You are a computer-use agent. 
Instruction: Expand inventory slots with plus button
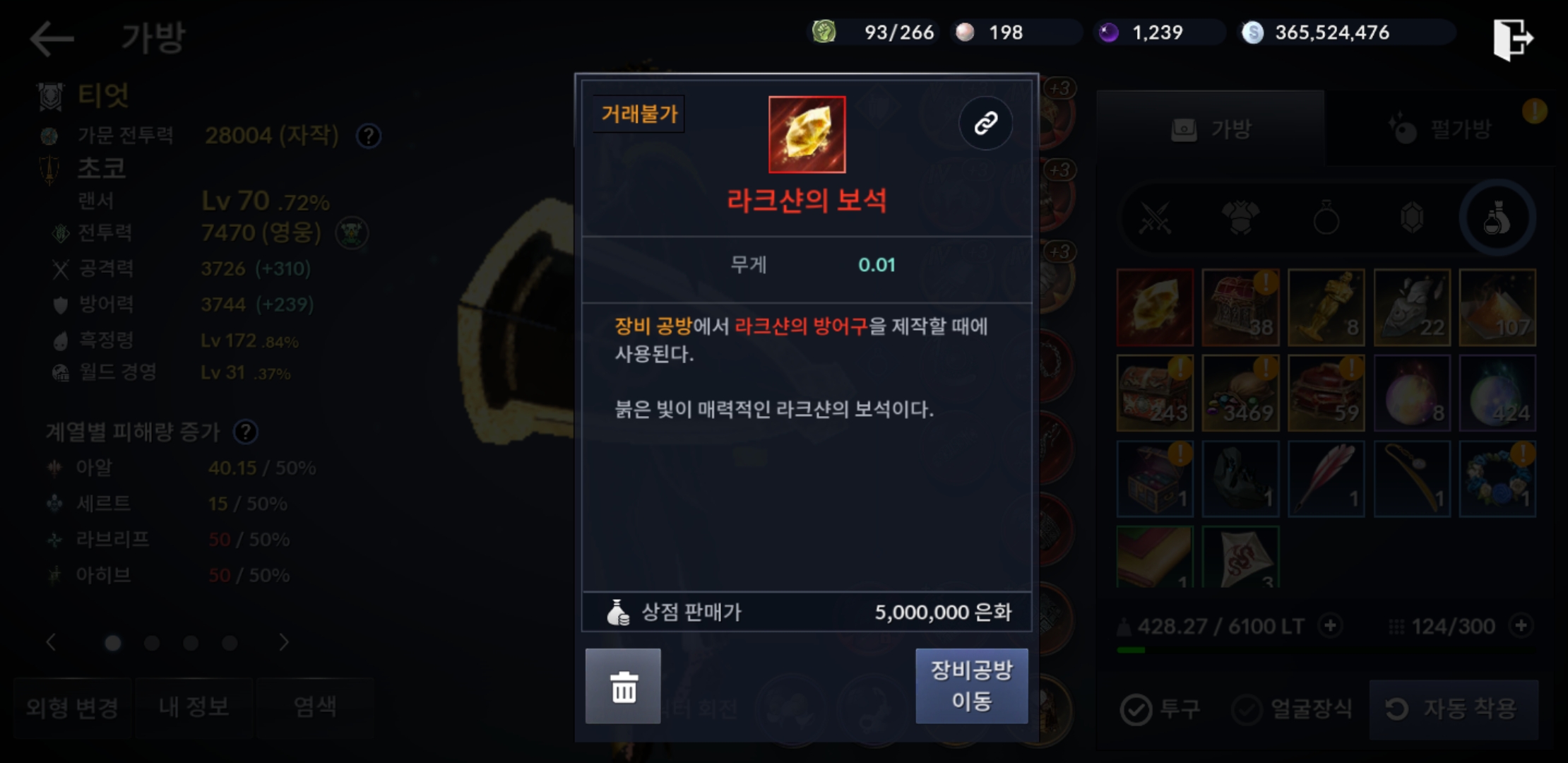point(1521,626)
